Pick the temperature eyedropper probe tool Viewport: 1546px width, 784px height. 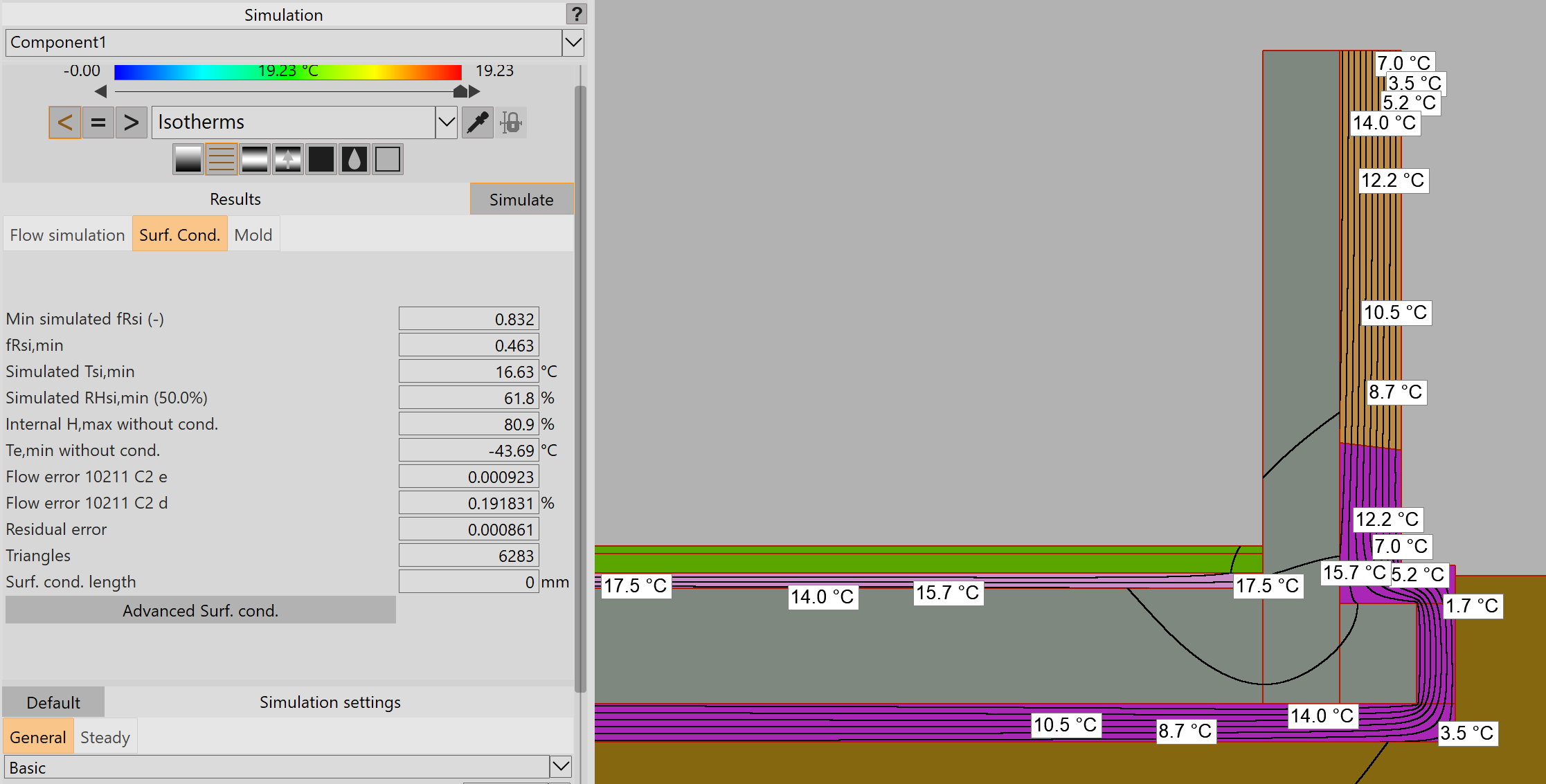click(x=477, y=122)
